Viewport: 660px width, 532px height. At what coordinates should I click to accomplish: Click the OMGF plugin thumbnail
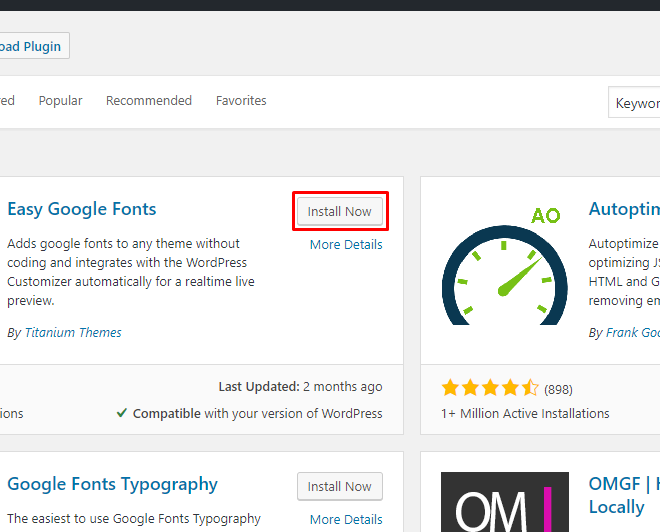pyautogui.click(x=505, y=502)
